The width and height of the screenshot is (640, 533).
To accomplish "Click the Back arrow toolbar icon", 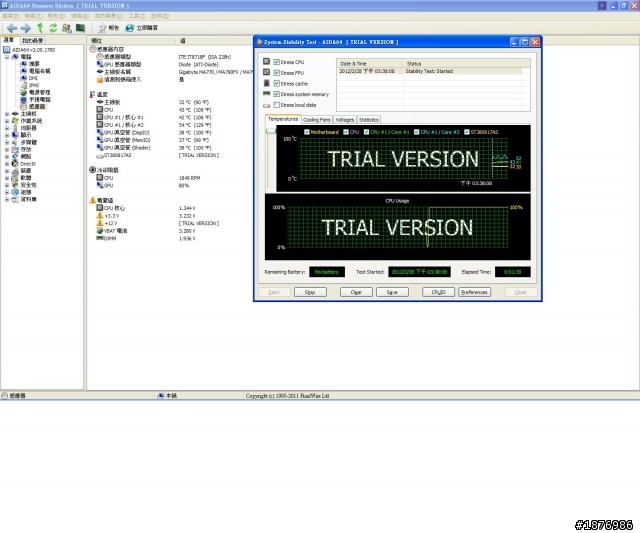I will point(12,28).
